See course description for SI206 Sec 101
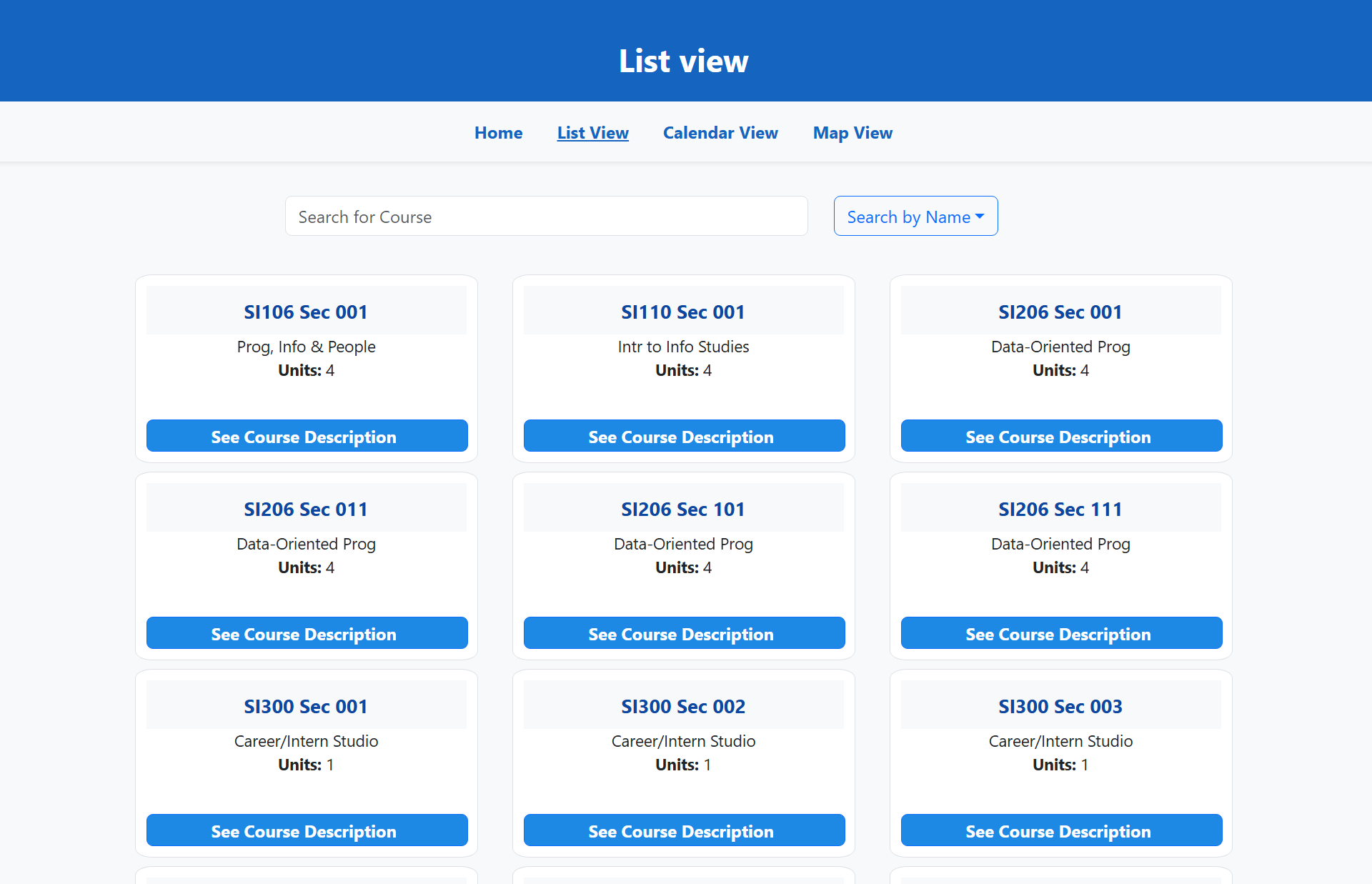1372x884 pixels. (684, 633)
